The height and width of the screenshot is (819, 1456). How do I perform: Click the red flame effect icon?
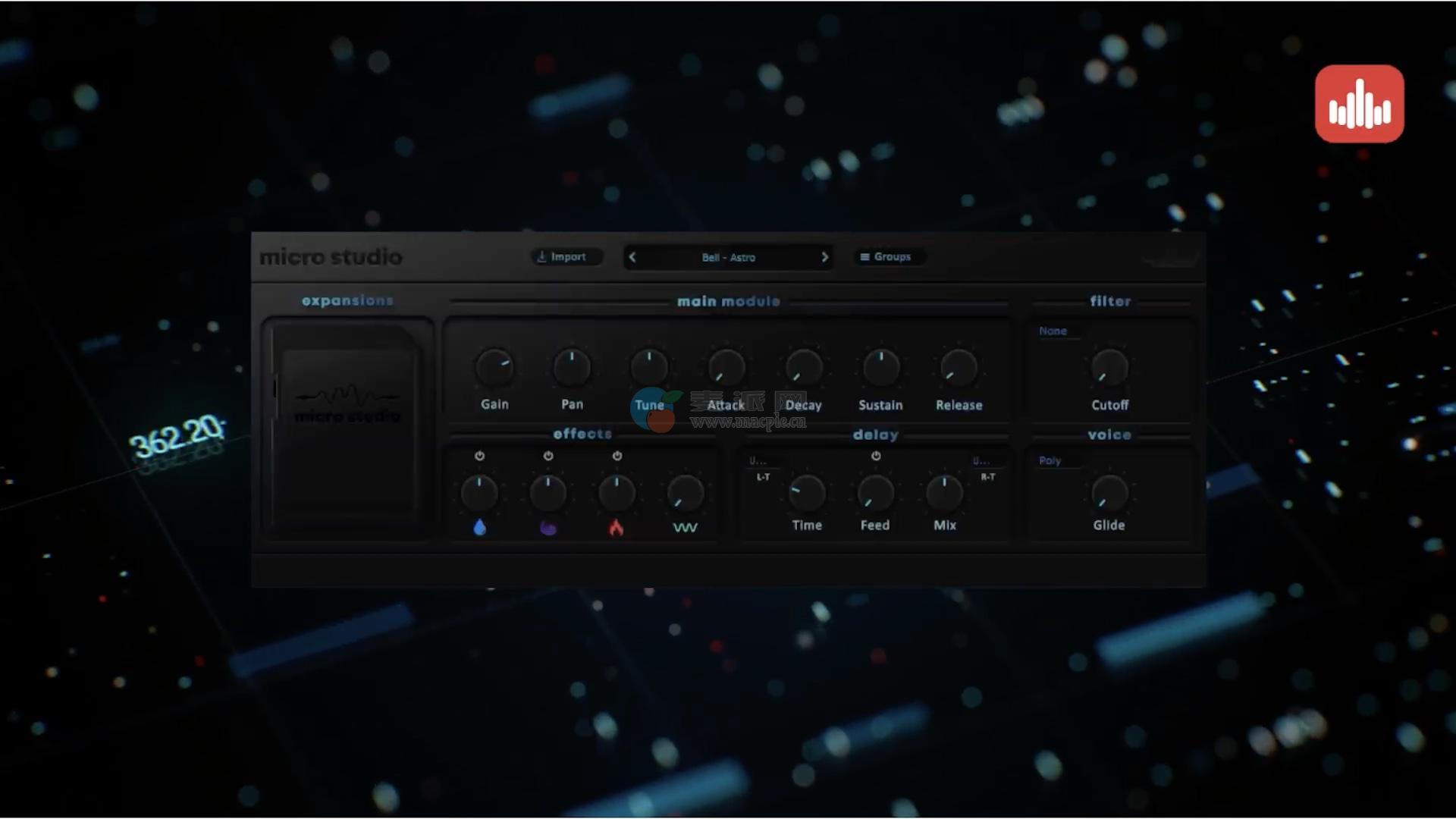[x=616, y=528]
